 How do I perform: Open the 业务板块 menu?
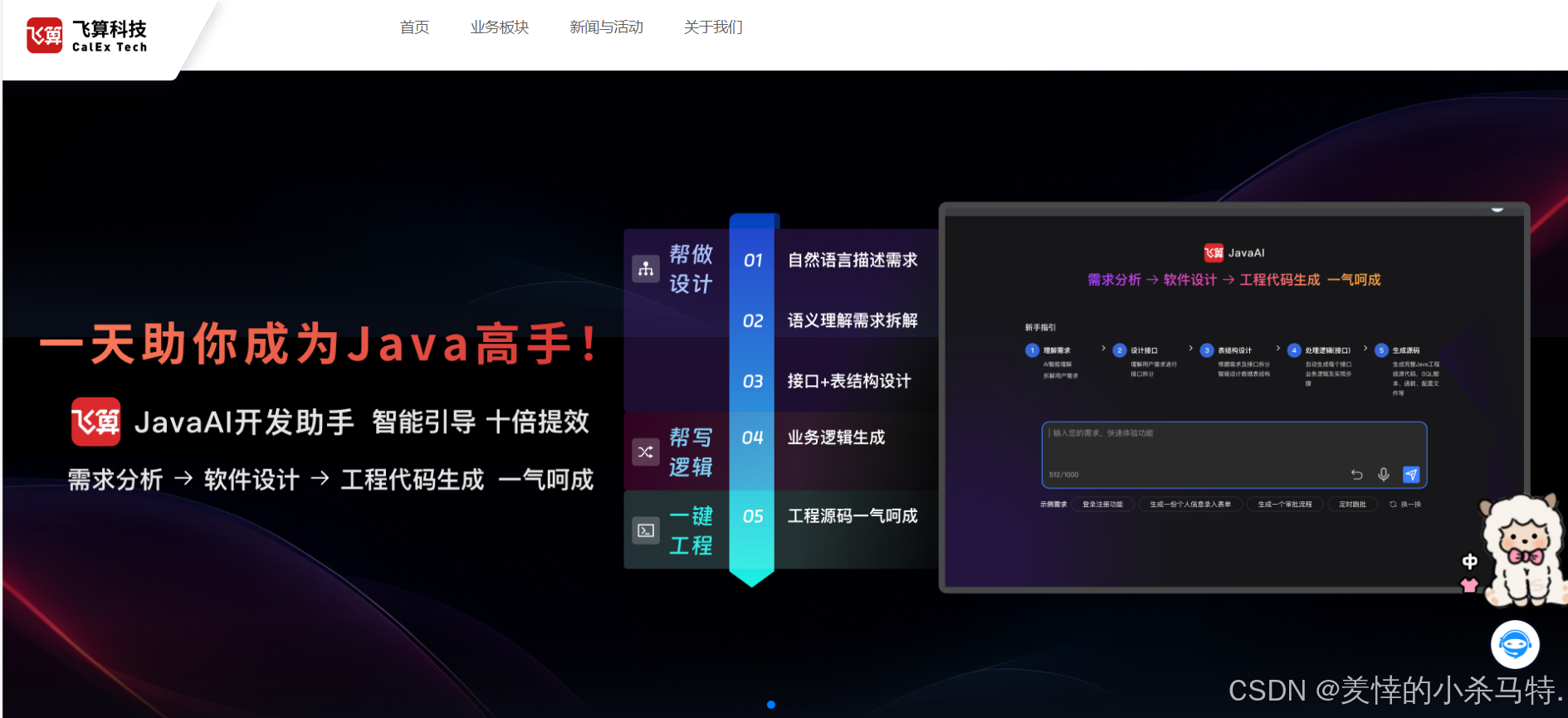(x=500, y=27)
